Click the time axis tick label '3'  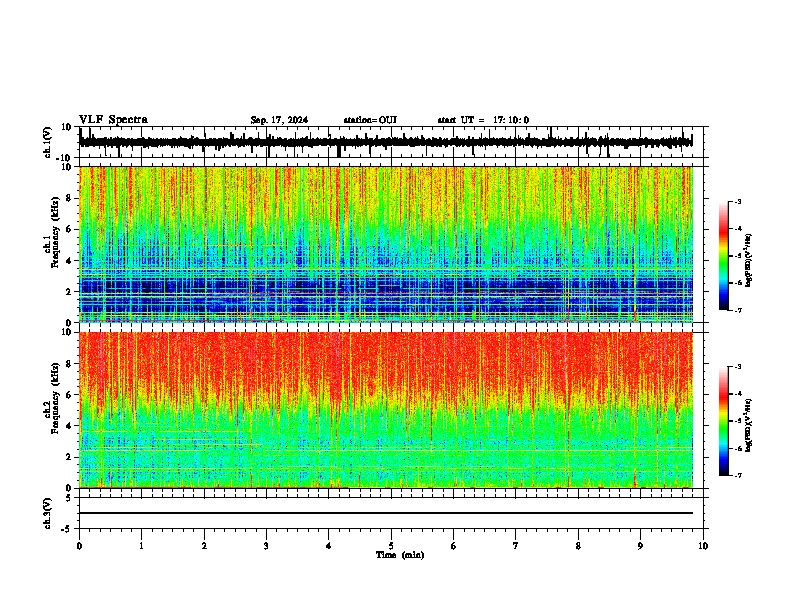pos(266,546)
